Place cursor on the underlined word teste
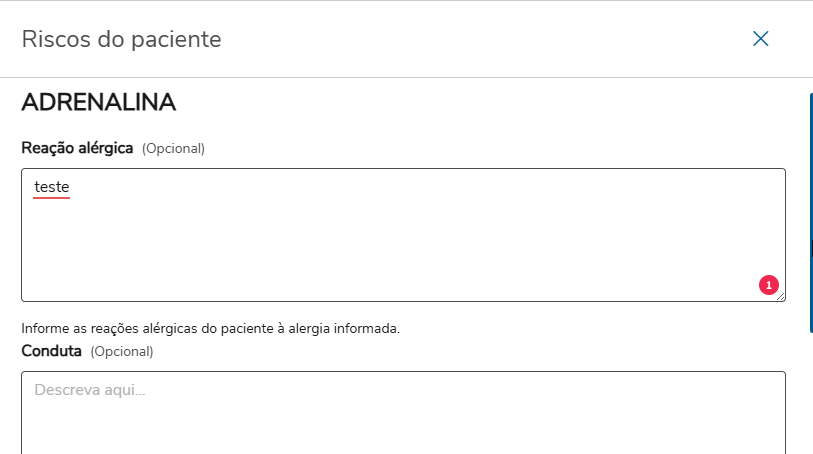The image size is (813, 454). click(51, 187)
